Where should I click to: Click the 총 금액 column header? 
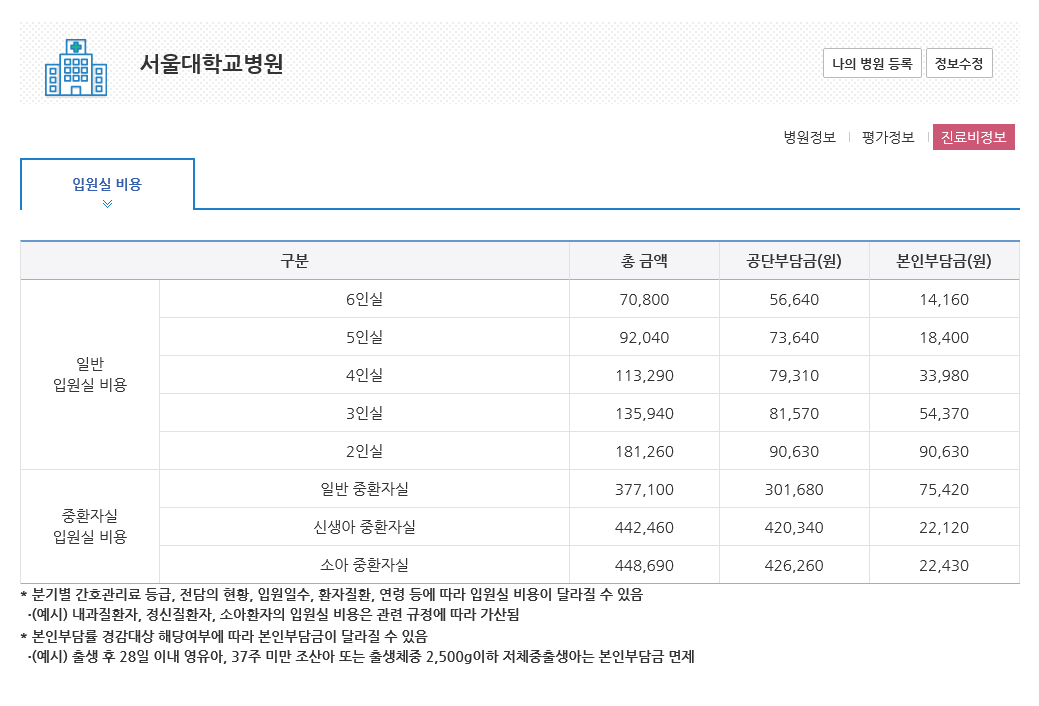tap(644, 262)
